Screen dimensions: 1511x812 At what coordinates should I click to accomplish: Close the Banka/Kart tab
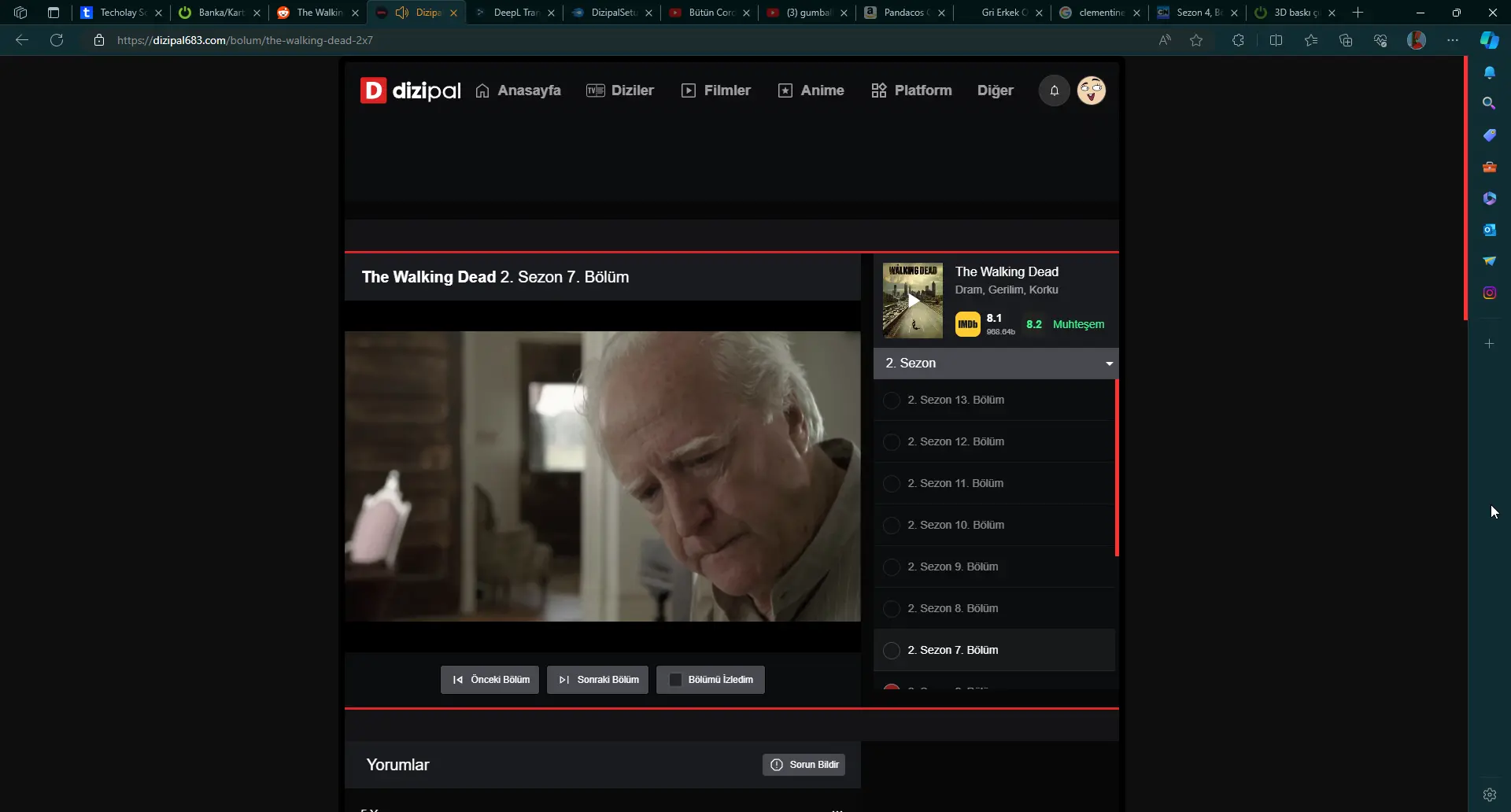257,13
